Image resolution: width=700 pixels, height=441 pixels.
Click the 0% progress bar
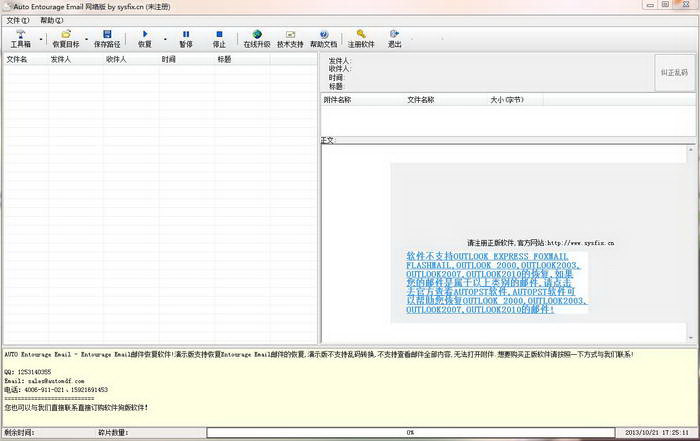(x=411, y=433)
